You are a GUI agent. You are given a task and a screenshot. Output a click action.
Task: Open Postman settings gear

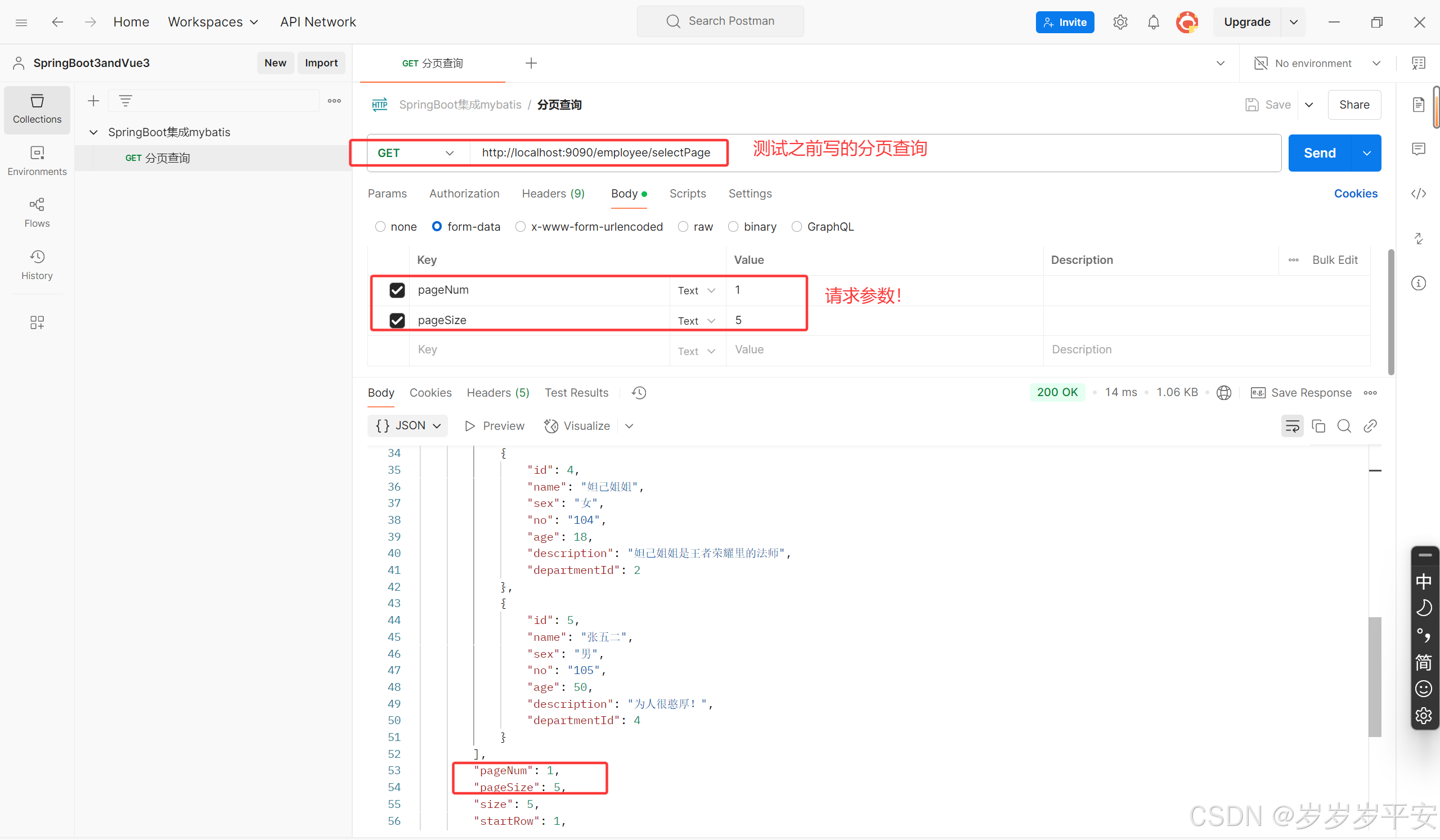click(x=1120, y=22)
